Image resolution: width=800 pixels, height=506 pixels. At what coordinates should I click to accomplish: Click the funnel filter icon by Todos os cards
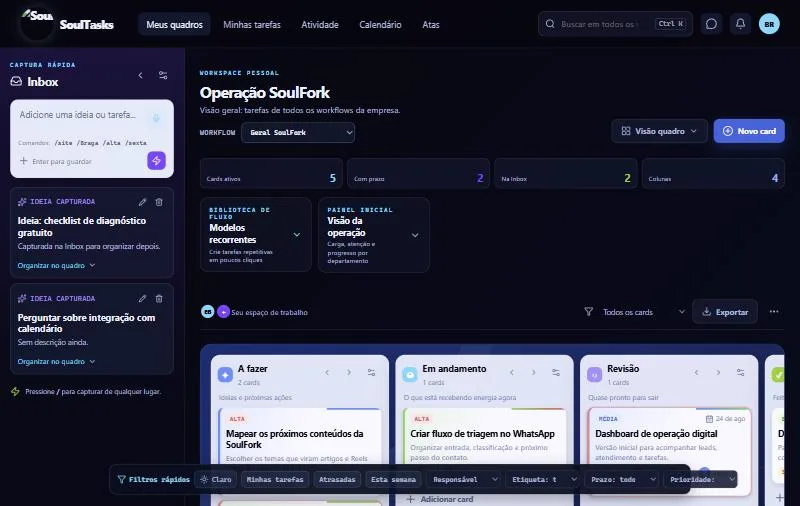tap(588, 312)
